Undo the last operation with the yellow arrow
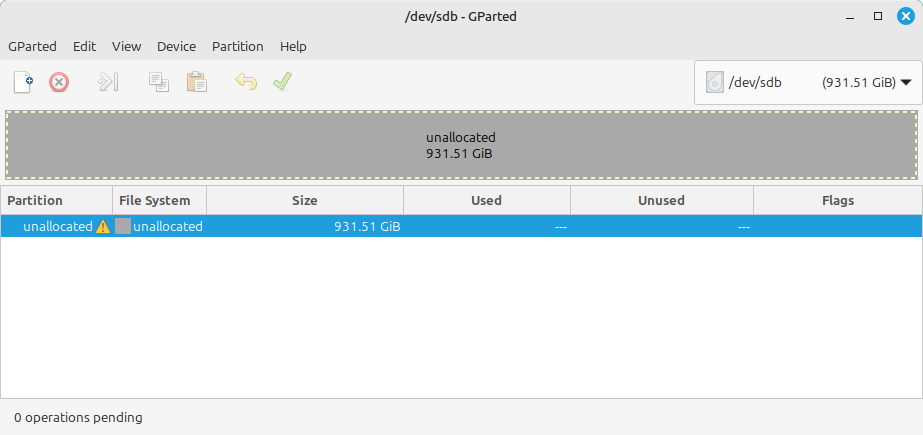Viewport: 923px width, 435px height. point(246,82)
